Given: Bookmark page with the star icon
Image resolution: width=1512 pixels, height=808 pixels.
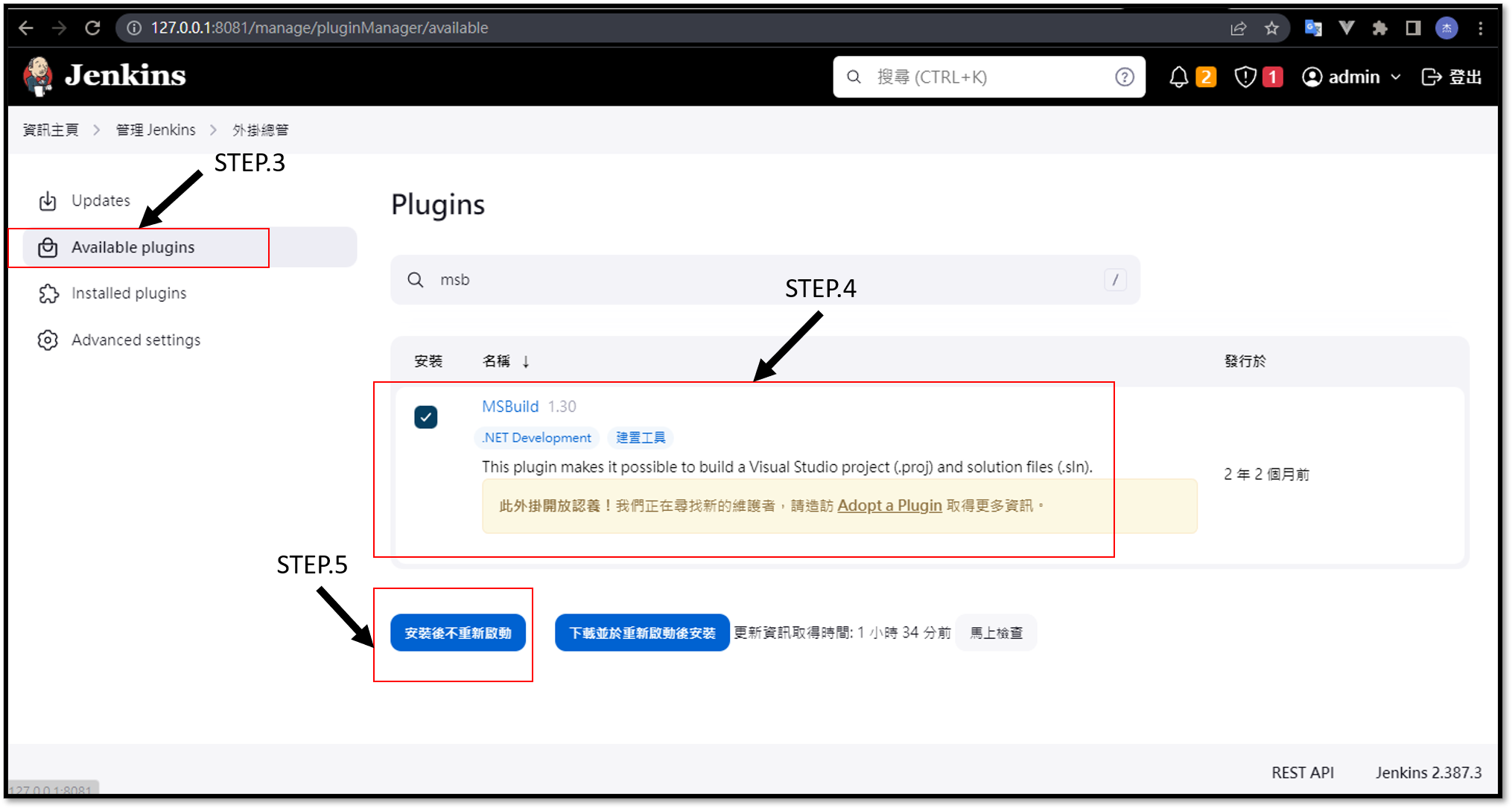Looking at the screenshot, I should (x=1271, y=28).
